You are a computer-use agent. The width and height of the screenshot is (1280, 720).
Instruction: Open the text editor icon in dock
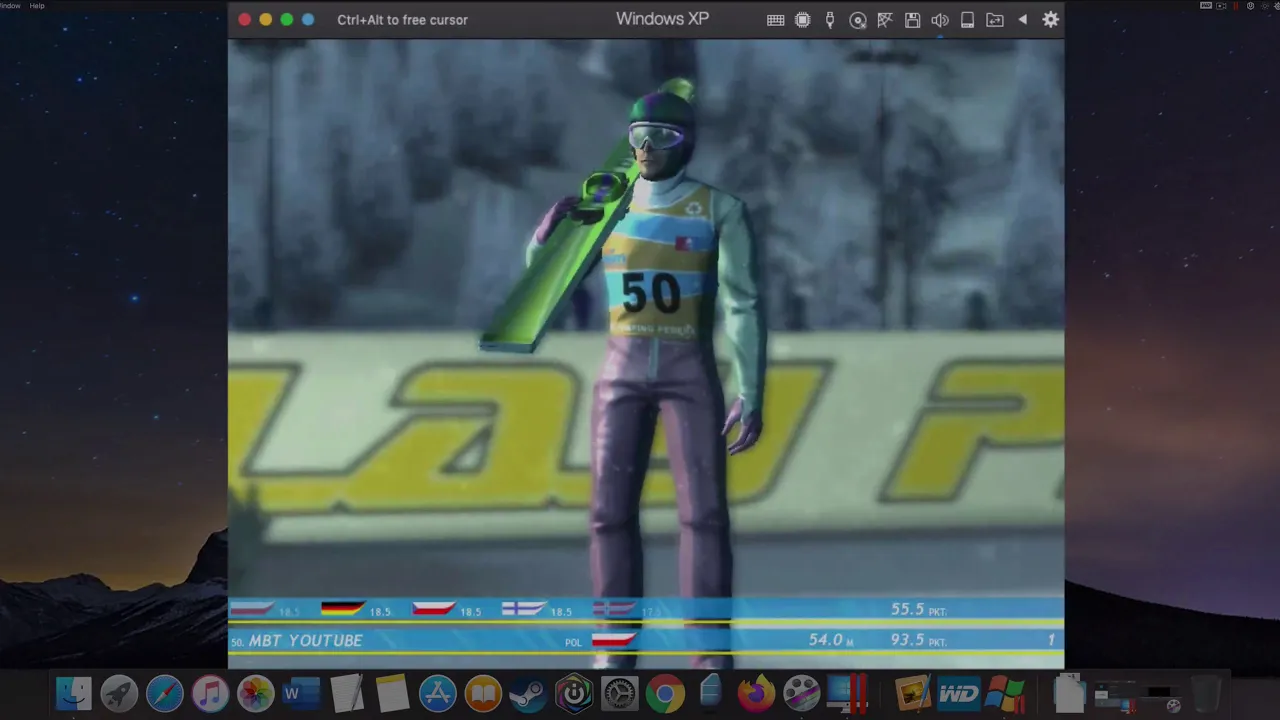[346, 693]
